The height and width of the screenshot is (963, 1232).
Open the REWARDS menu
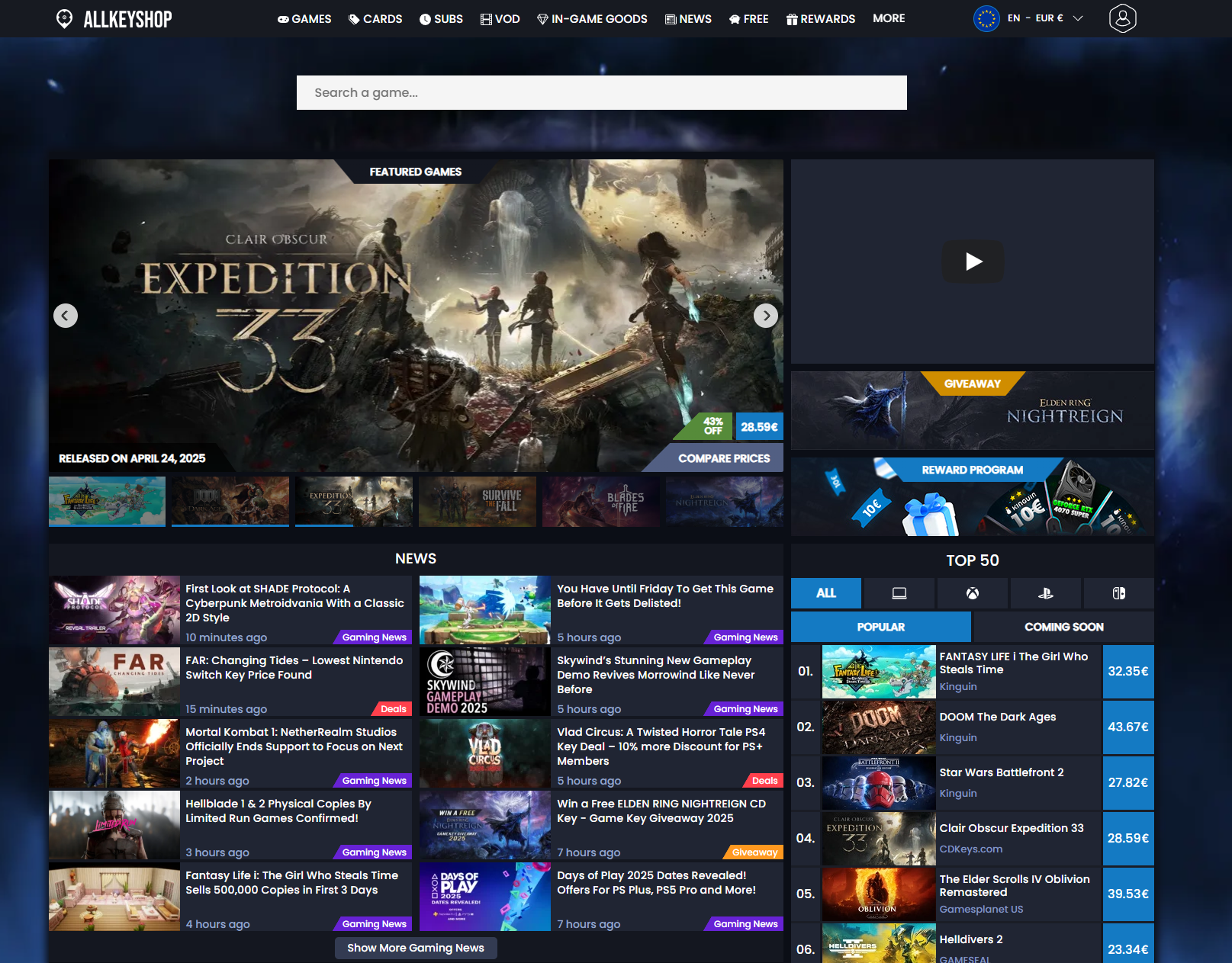(x=821, y=19)
